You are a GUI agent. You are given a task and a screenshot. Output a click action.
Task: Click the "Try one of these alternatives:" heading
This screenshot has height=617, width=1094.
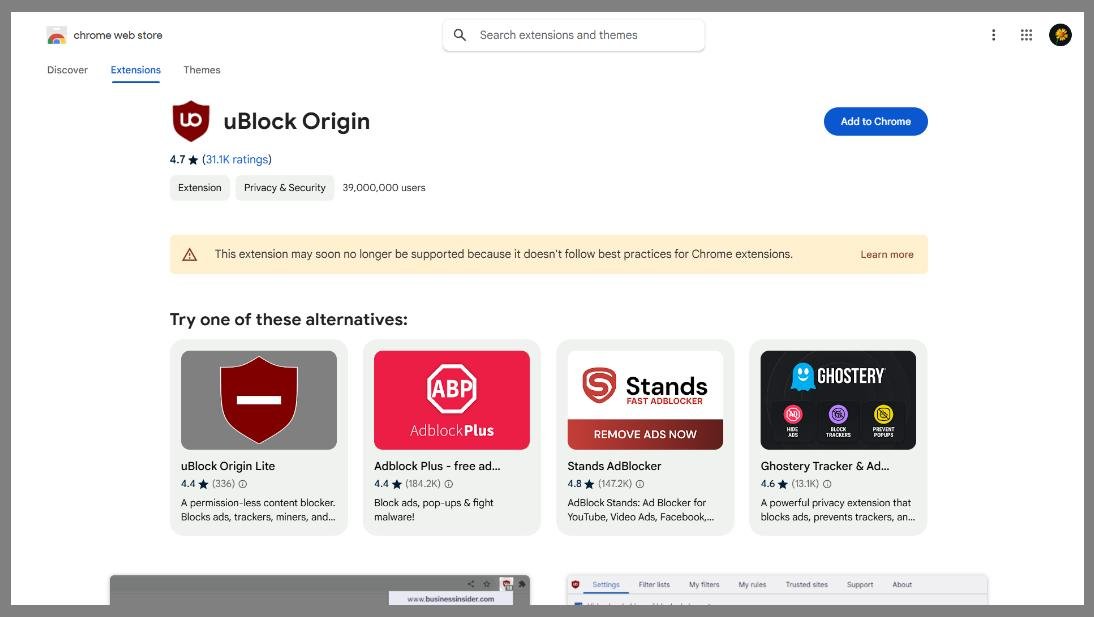click(x=289, y=320)
